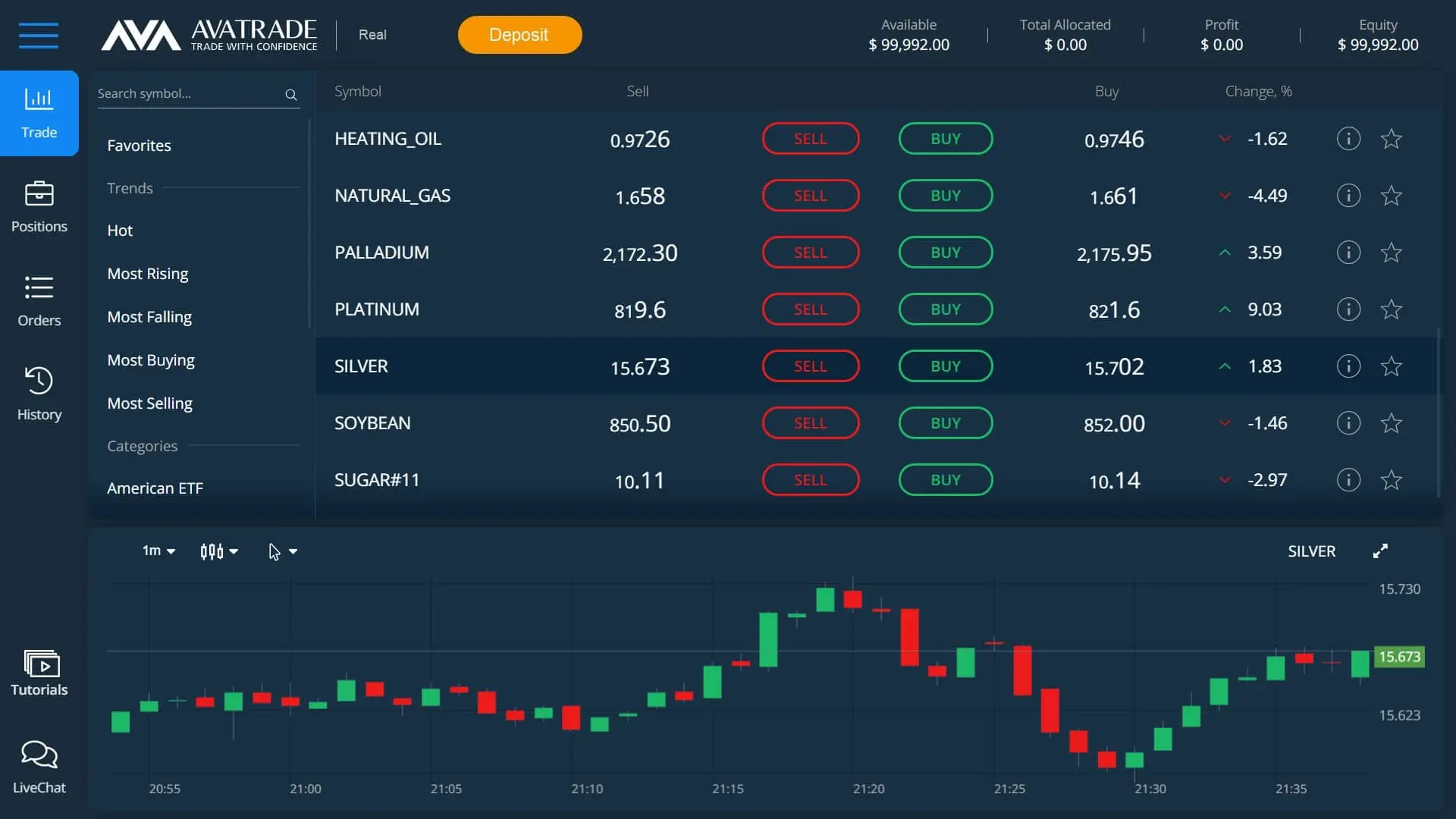Open the Trade panel in the sidebar
Viewport: 1456px width, 819px height.
[39, 112]
